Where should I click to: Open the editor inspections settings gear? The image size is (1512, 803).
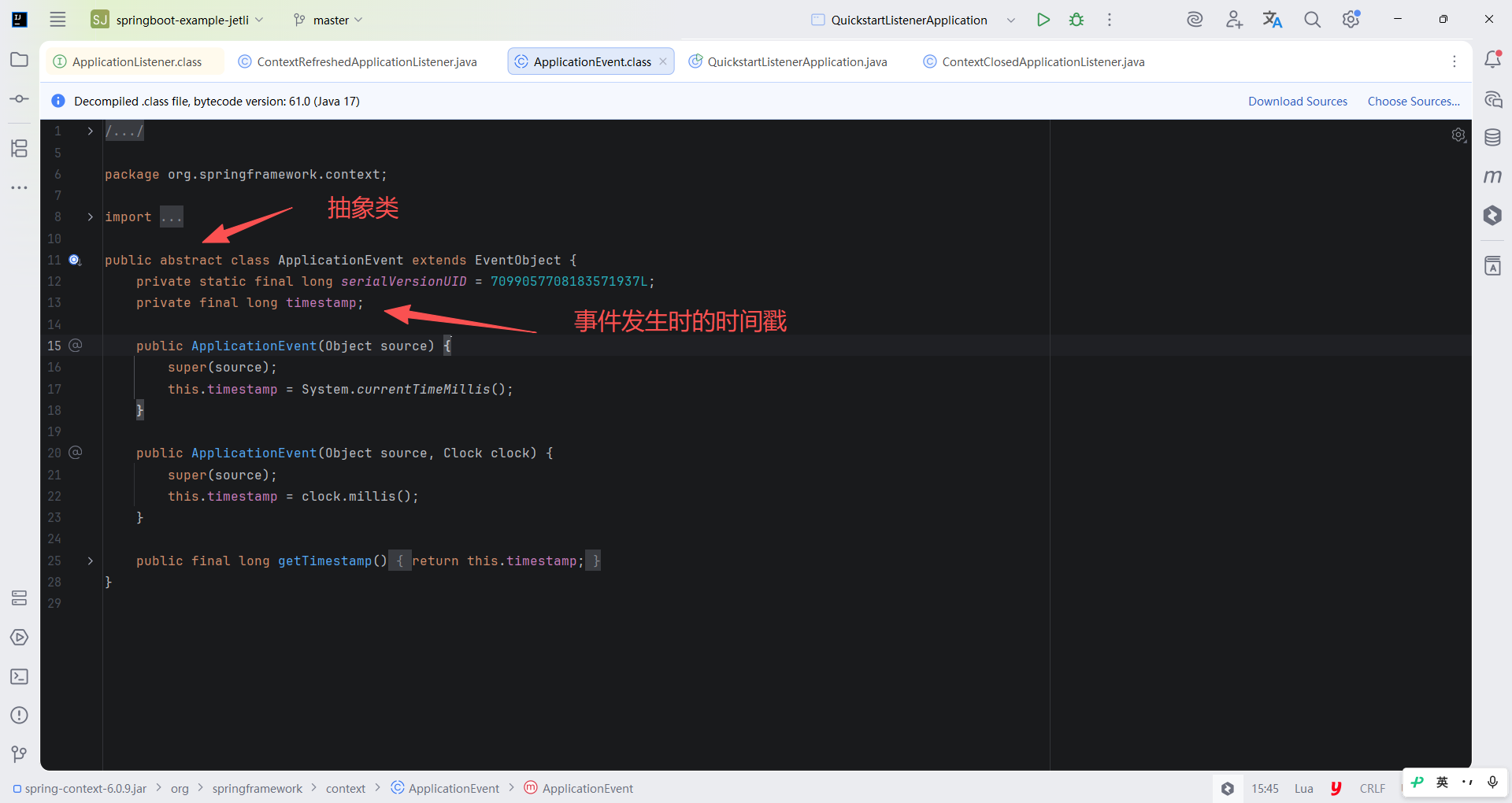(x=1458, y=135)
